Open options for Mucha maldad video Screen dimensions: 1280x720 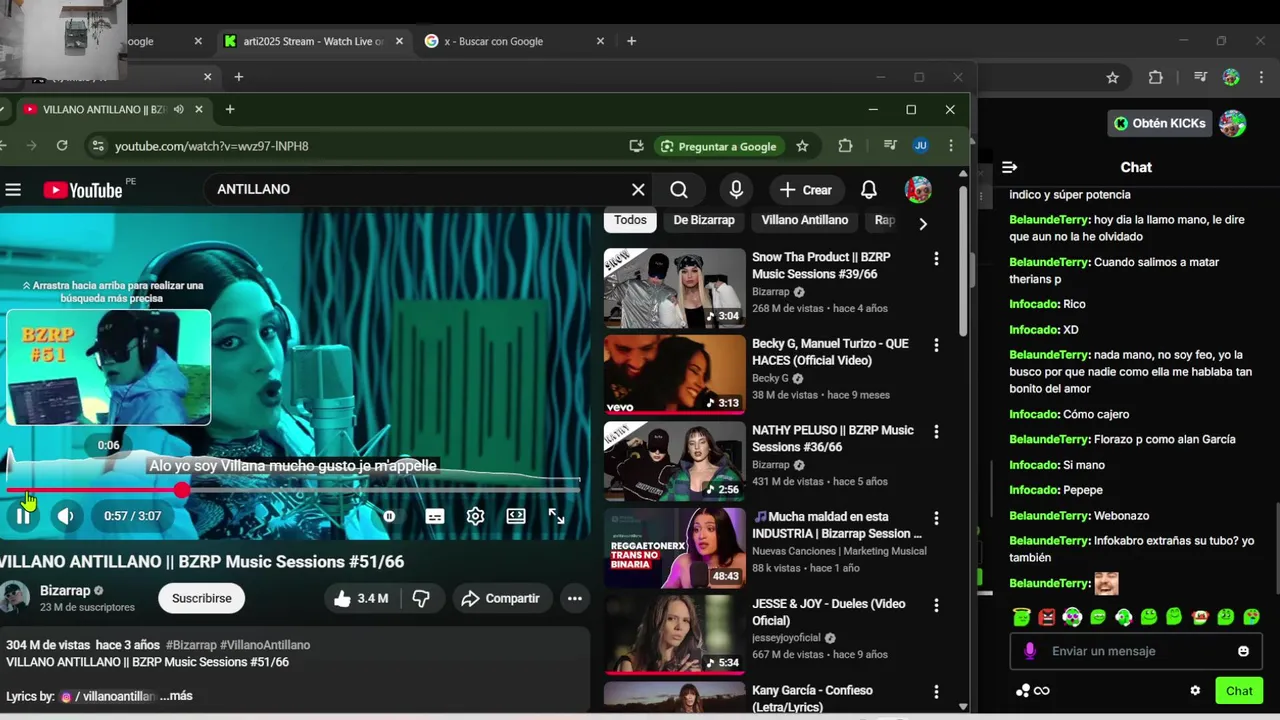936,518
